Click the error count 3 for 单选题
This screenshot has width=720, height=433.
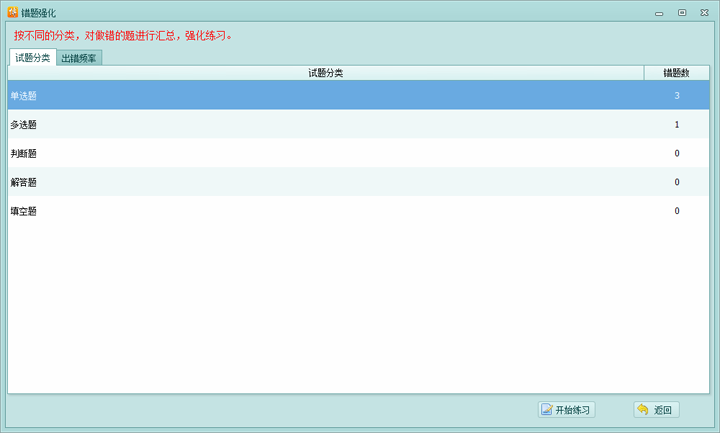(677, 96)
